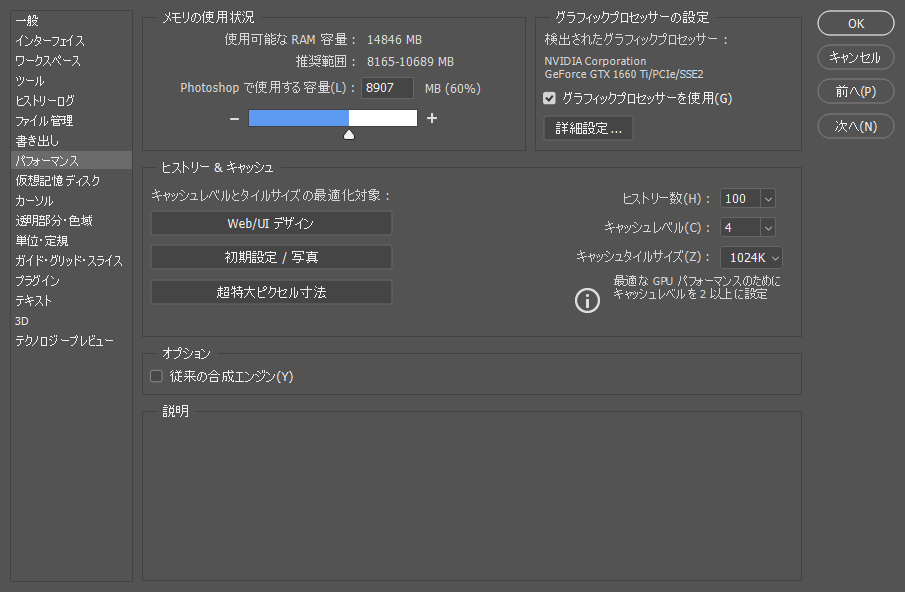
Task: Click the info icon beside the GPU advice
Action: pos(587,300)
